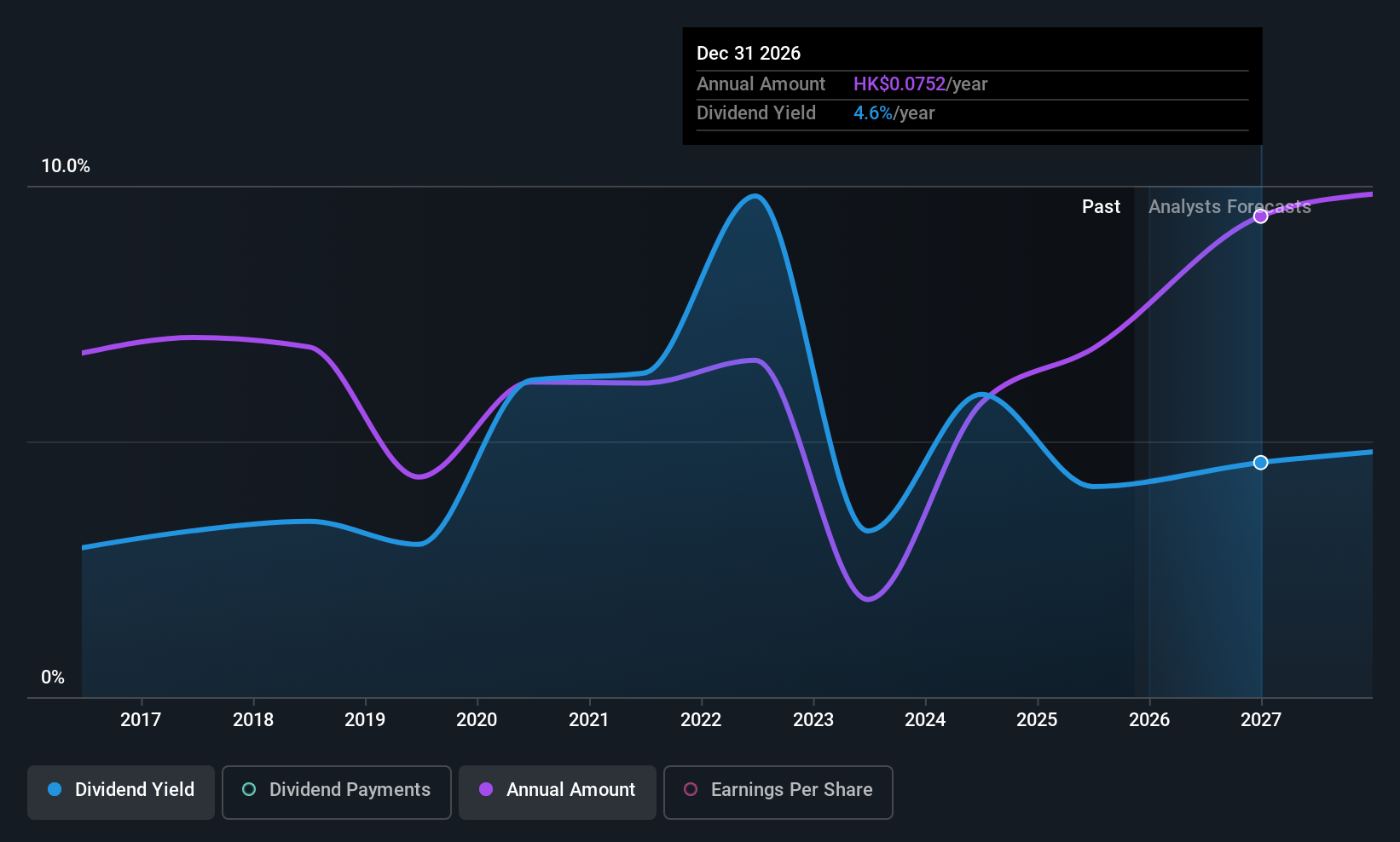This screenshot has height=842, width=1400.
Task: Open the Dec 31 2026 tooltip header
Action: pyautogui.click(x=749, y=53)
